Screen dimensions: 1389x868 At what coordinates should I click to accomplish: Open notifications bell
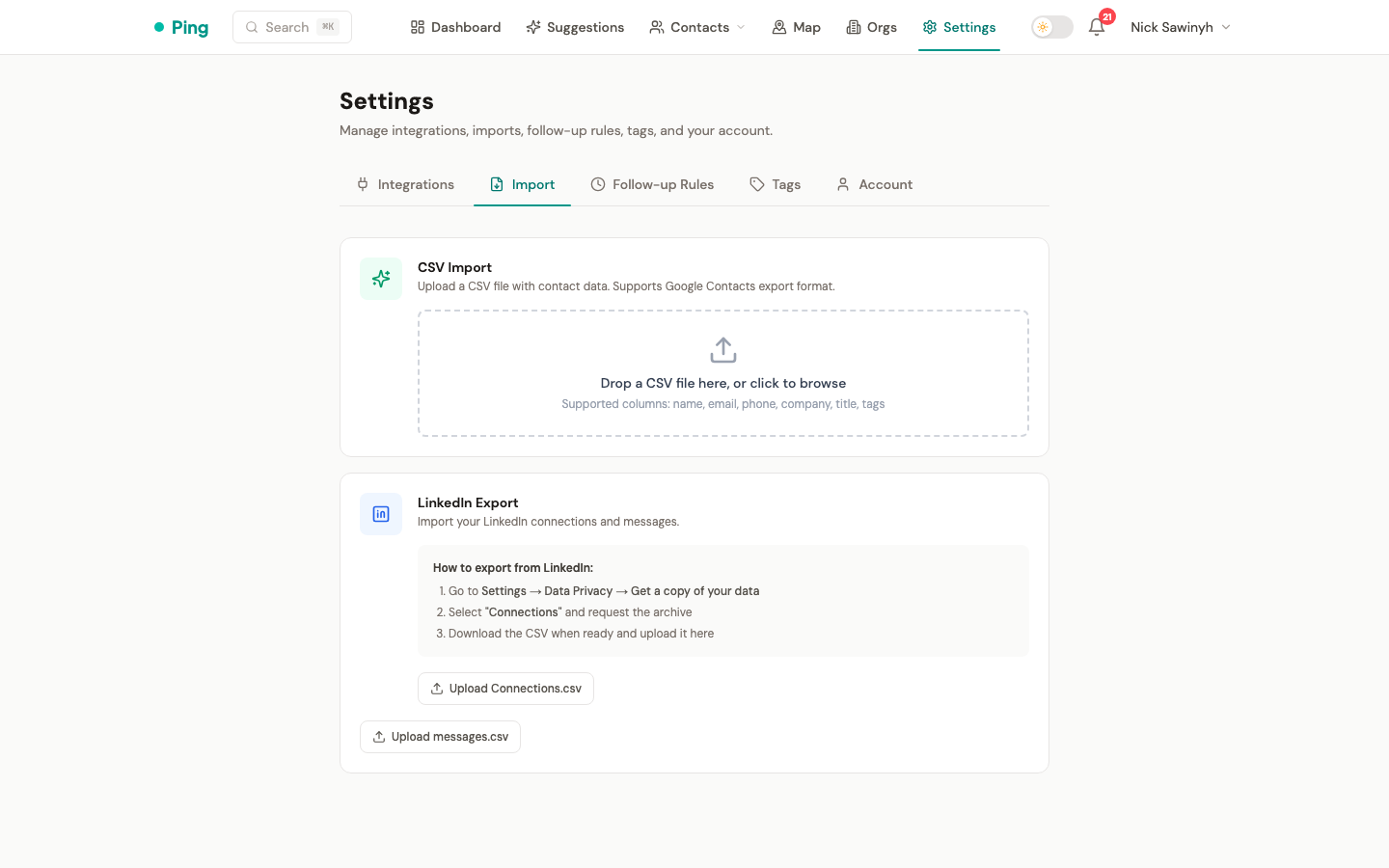1097,28
